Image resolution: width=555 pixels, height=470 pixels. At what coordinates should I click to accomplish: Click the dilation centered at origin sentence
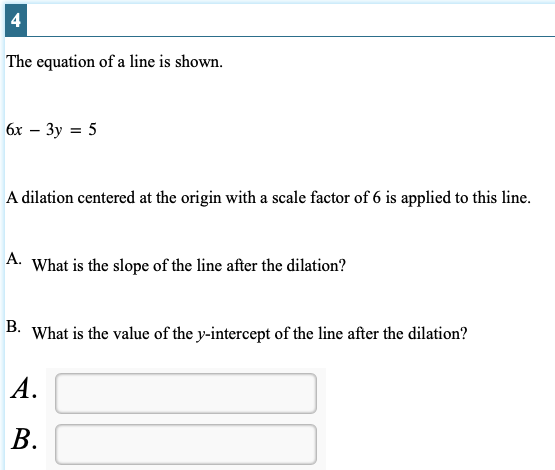pyautogui.click(x=268, y=197)
